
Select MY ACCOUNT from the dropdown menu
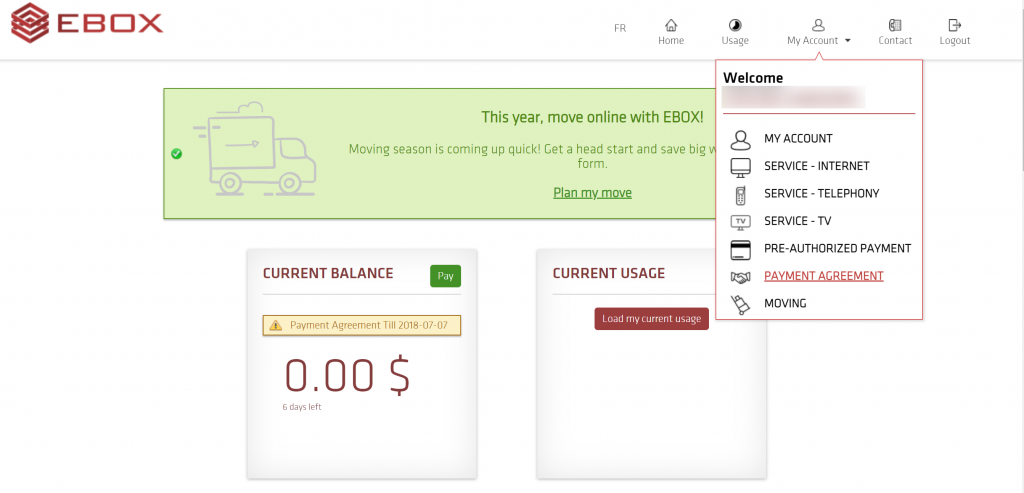(x=798, y=139)
